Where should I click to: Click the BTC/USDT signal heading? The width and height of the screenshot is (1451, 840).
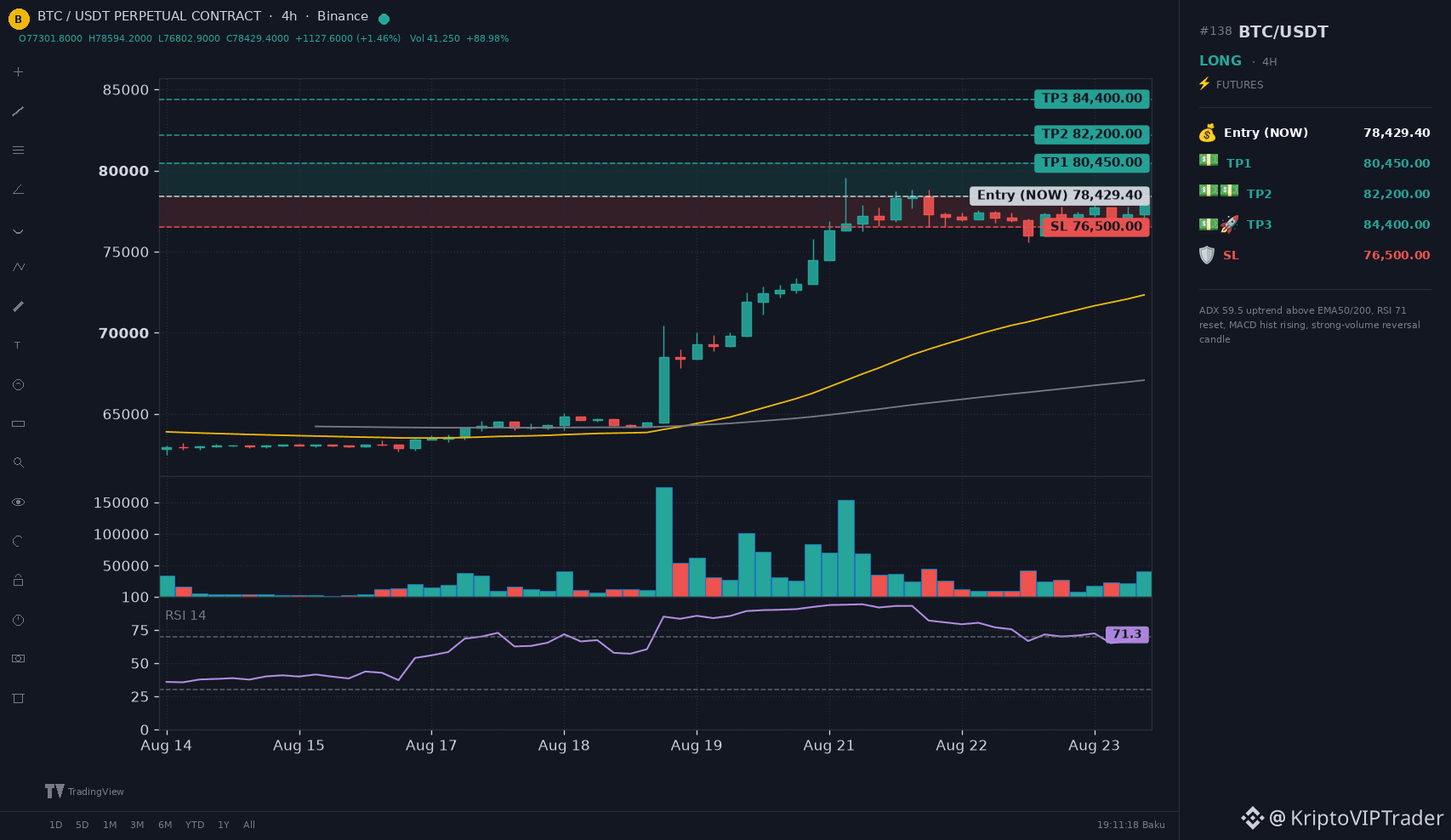[1283, 32]
